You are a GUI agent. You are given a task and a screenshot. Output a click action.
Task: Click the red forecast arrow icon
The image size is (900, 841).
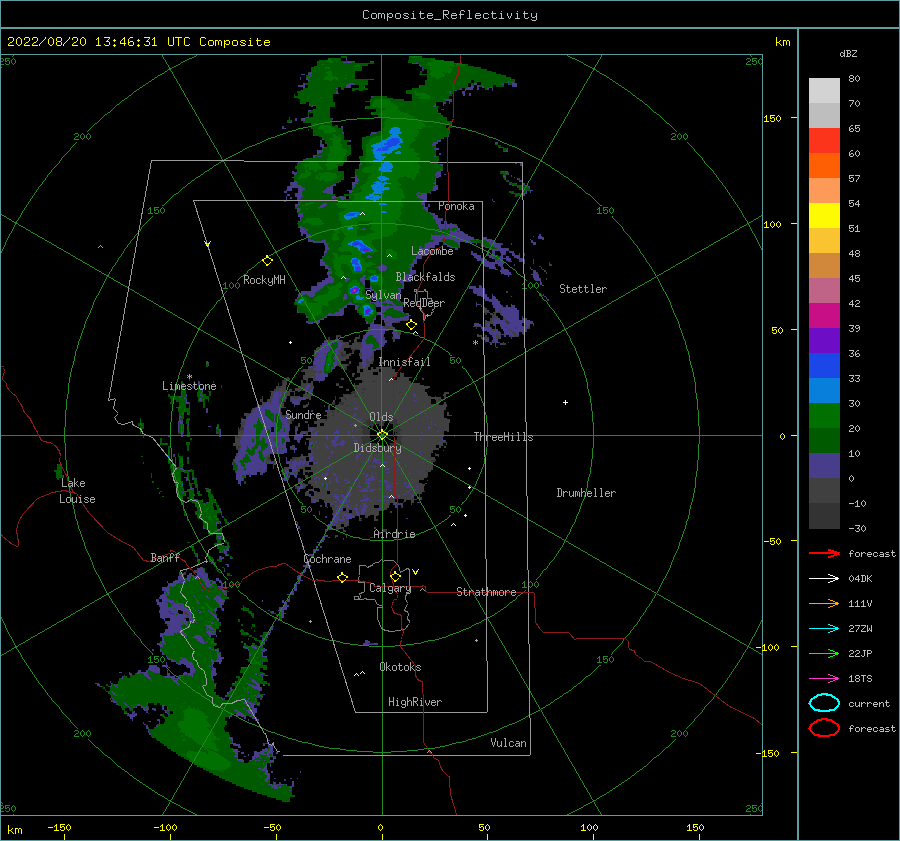click(824, 553)
